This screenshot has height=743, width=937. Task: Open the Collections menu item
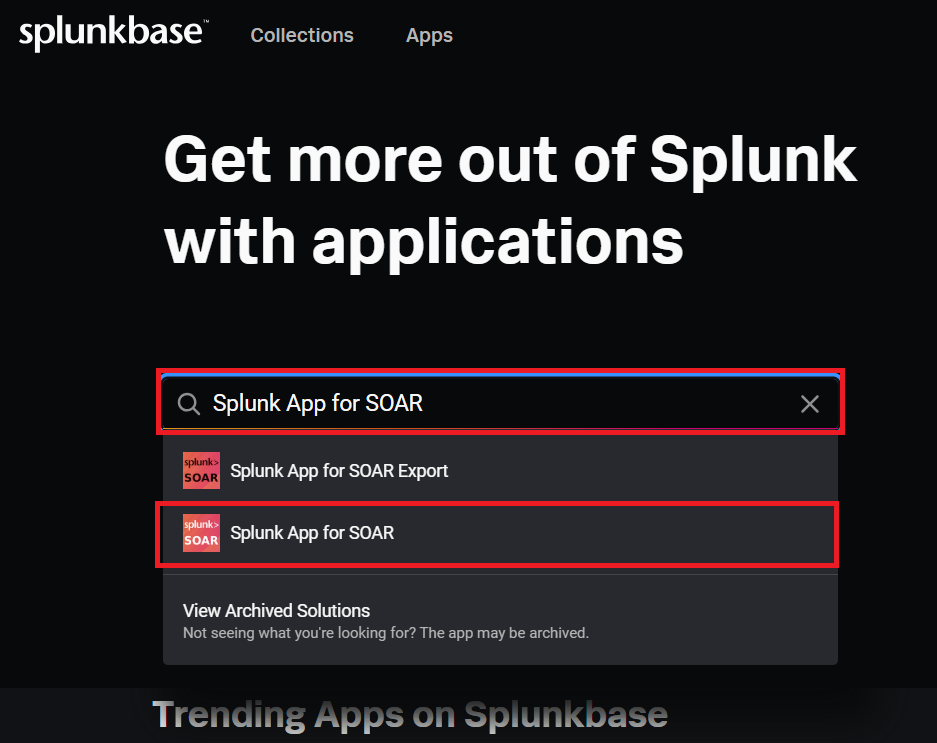pos(302,35)
